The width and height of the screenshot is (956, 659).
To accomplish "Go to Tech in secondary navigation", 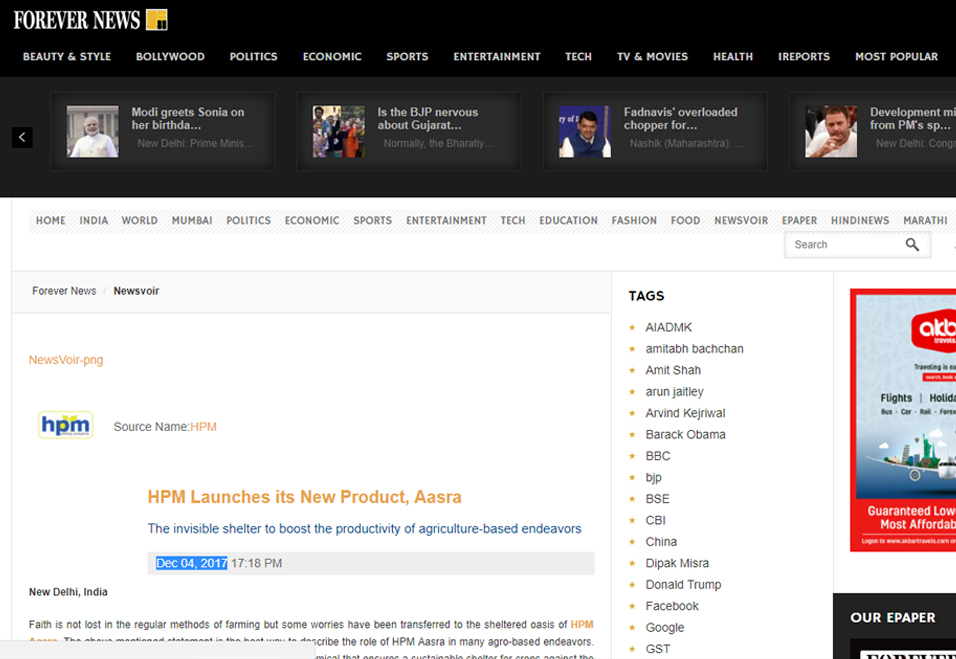I will coord(513,221).
